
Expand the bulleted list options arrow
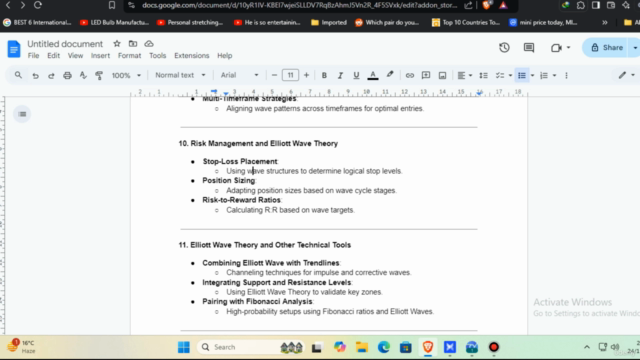click(532, 76)
